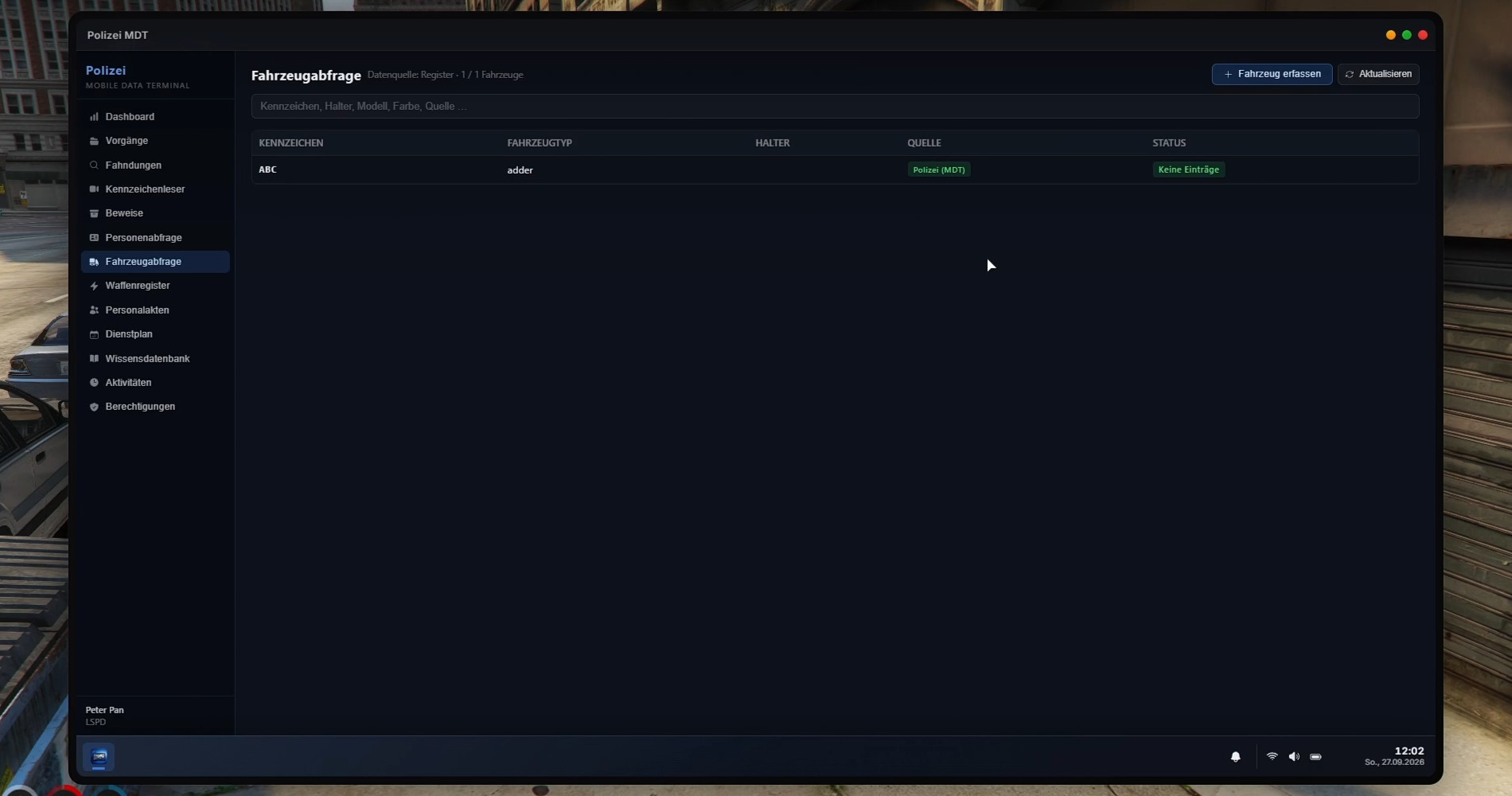Click the Polizei (MDT) source badge

[x=939, y=170]
